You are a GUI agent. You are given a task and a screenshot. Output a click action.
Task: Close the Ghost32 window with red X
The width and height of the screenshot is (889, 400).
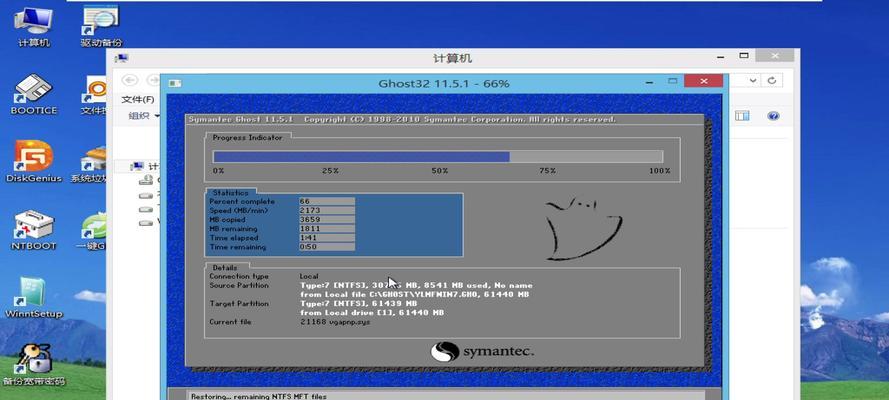pyautogui.click(x=704, y=81)
